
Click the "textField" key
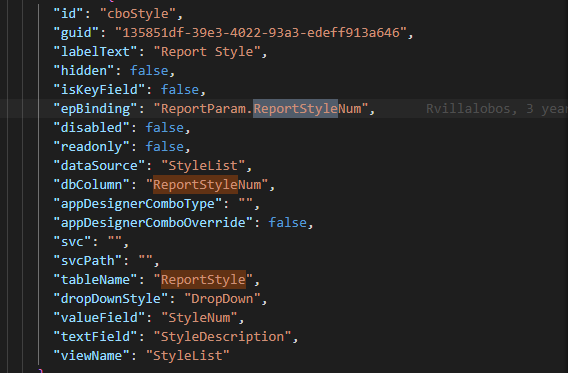click(x=95, y=337)
